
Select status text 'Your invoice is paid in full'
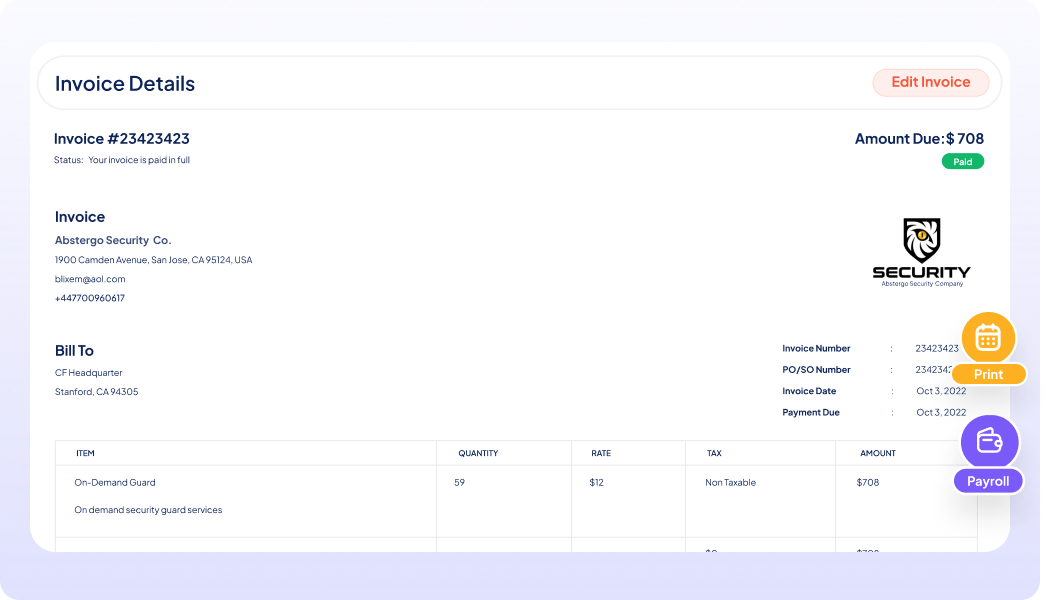click(x=139, y=160)
